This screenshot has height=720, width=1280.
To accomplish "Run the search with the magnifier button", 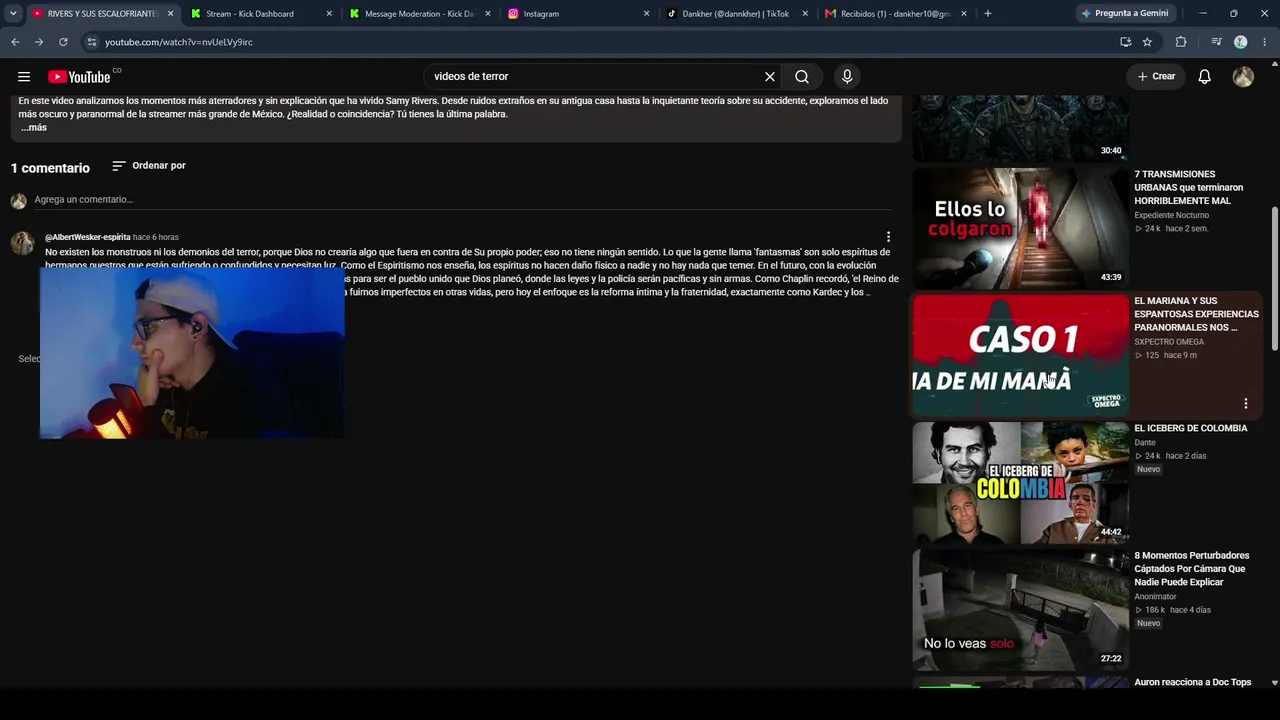I will click(x=802, y=76).
